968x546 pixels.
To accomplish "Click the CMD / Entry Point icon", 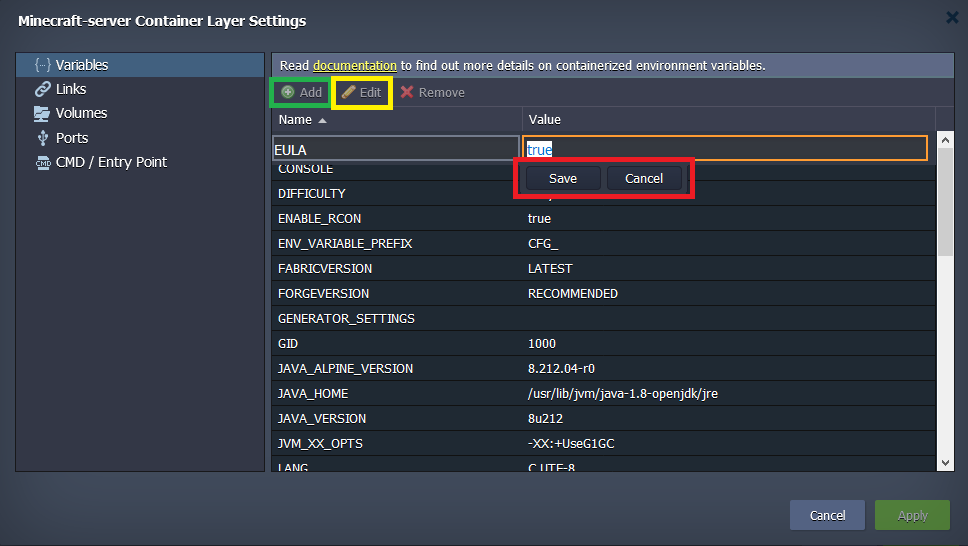I will (42, 162).
